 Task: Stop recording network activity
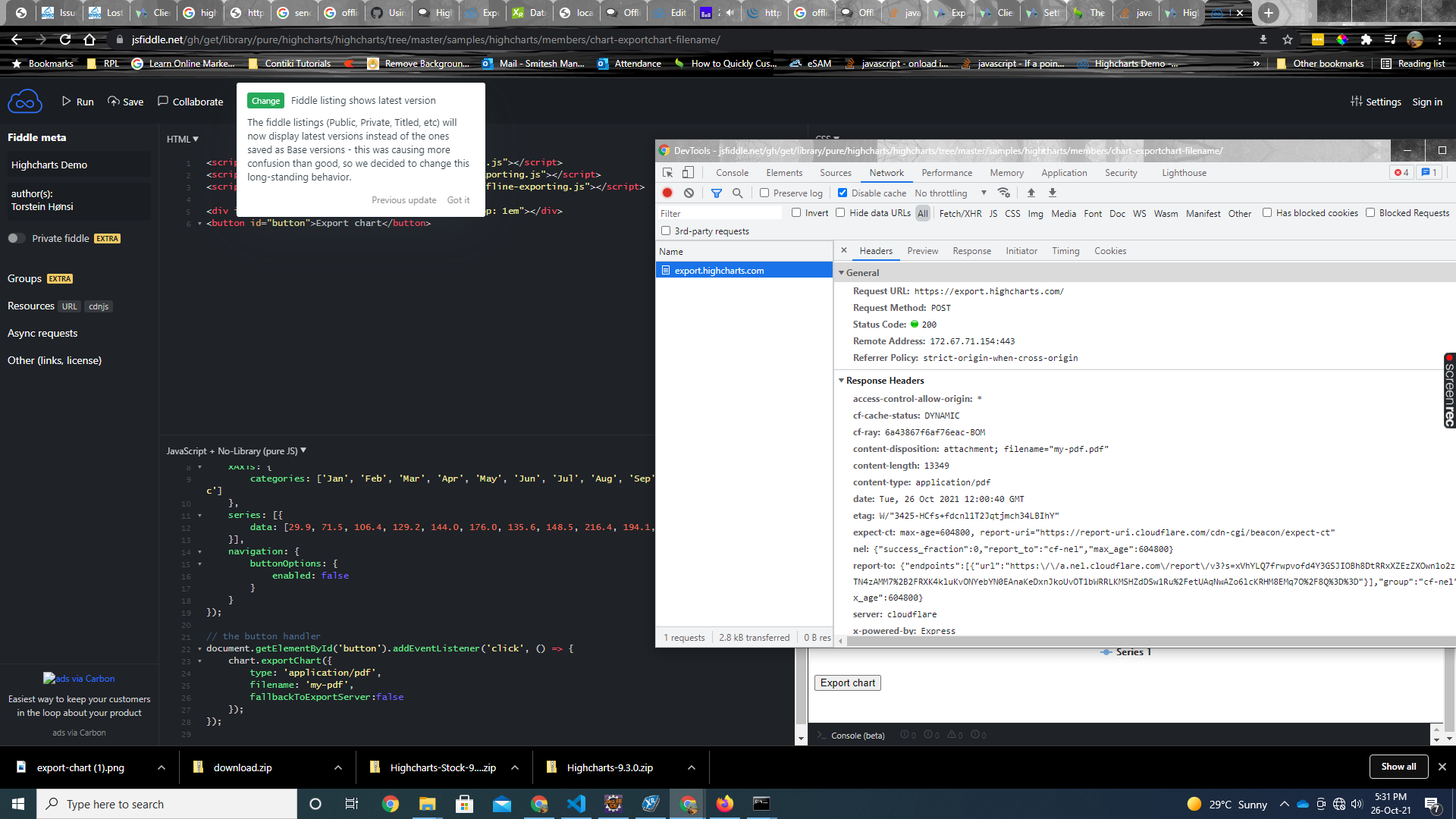[667, 193]
